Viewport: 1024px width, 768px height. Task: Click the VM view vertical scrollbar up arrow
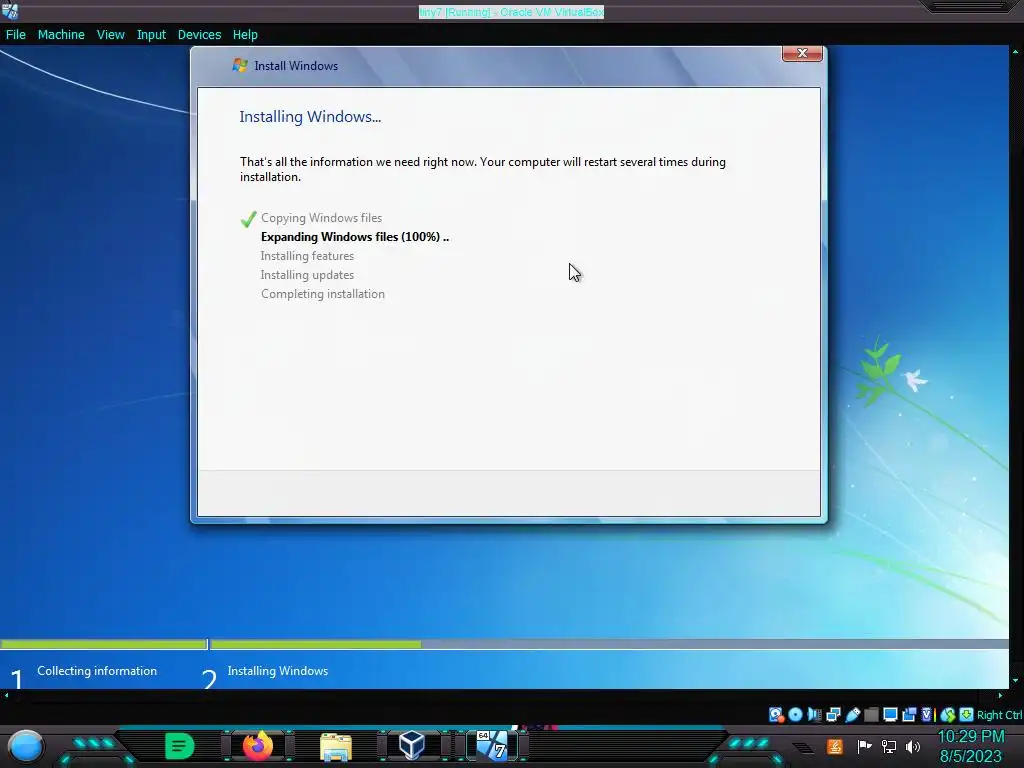pyautogui.click(x=1016, y=51)
